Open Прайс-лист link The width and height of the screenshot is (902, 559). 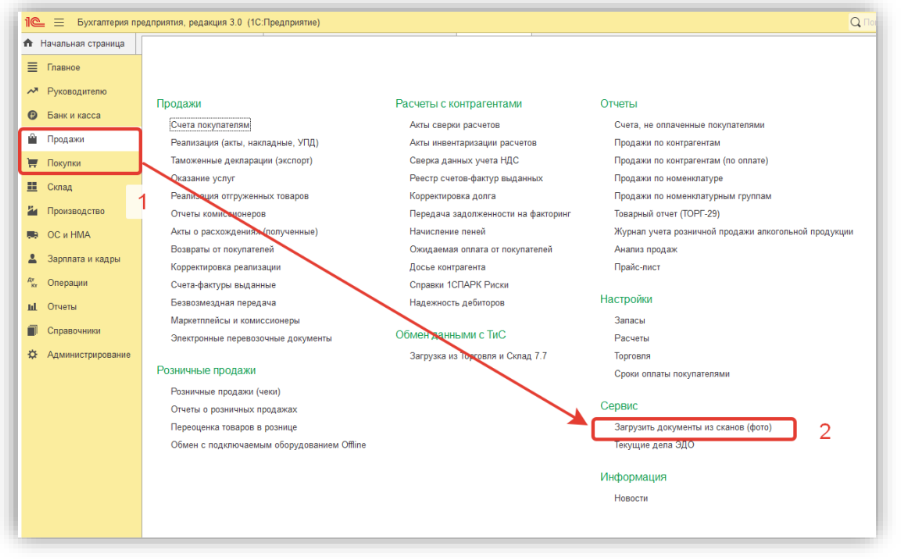click(637, 267)
